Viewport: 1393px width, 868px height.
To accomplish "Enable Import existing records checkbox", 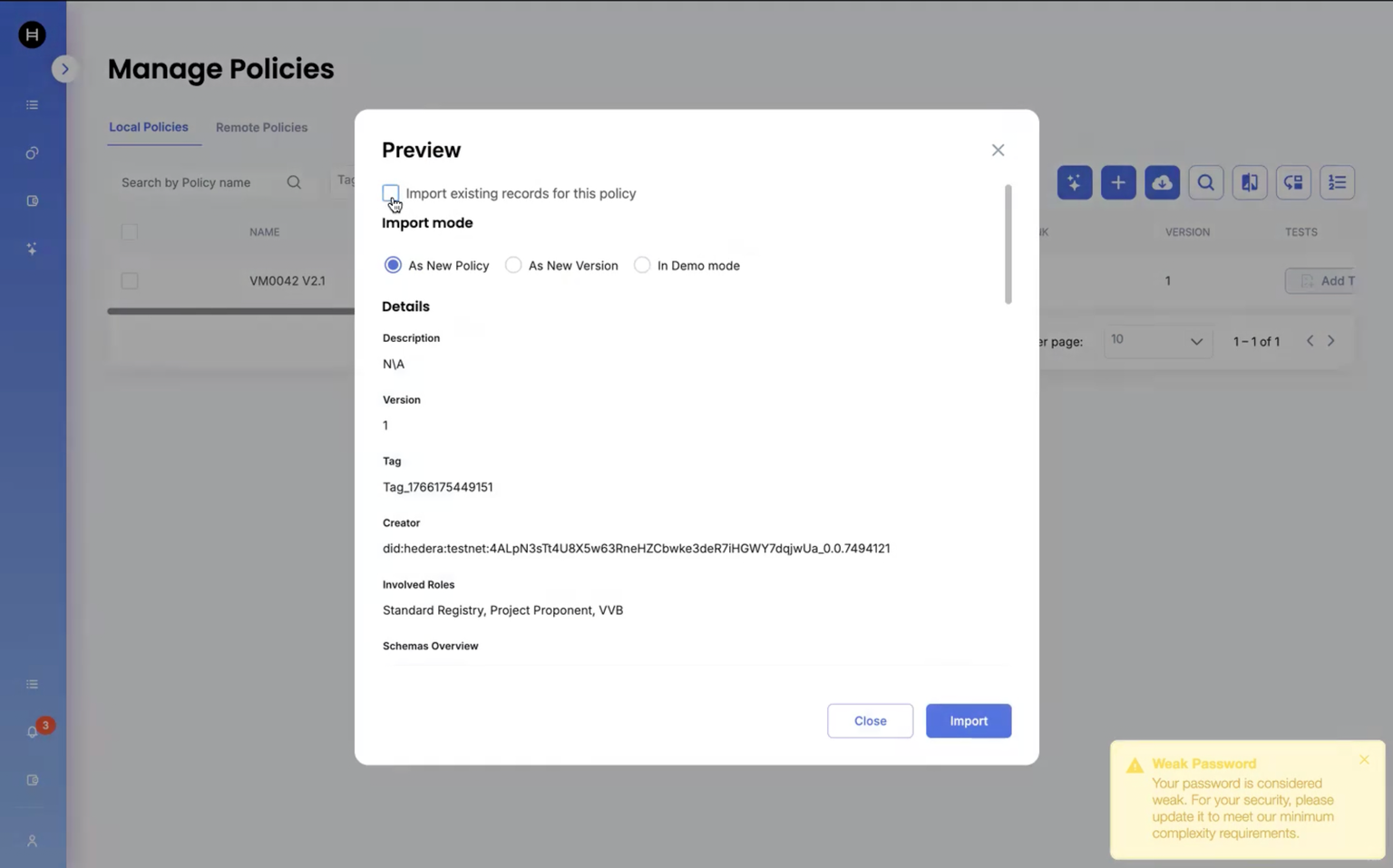I will click(391, 192).
